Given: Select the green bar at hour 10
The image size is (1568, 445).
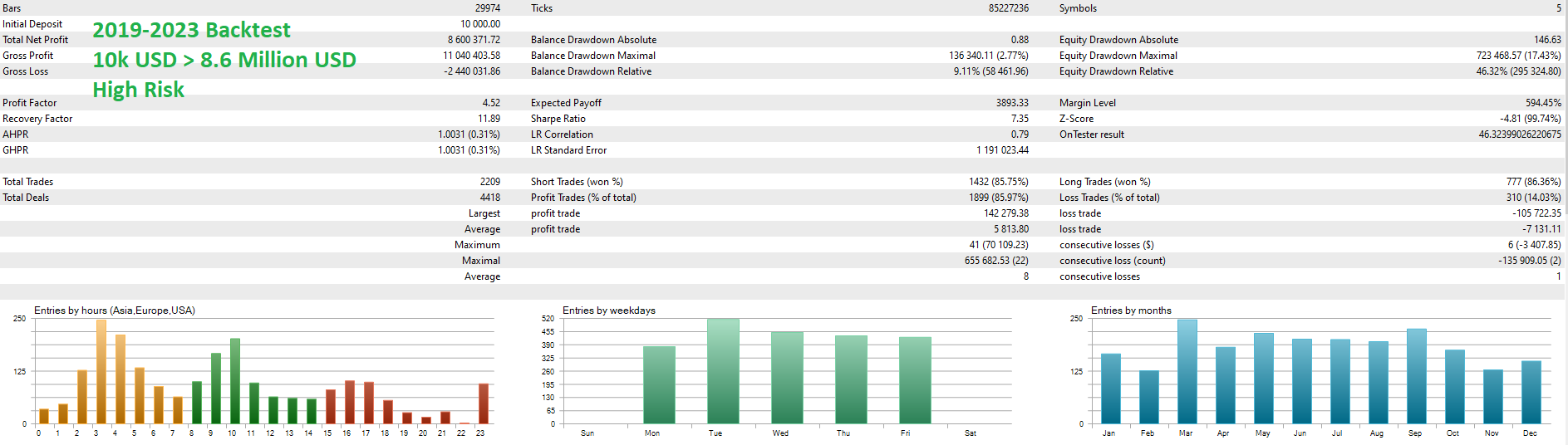Looking at the screenshot, I should click(x=235, y=381).
